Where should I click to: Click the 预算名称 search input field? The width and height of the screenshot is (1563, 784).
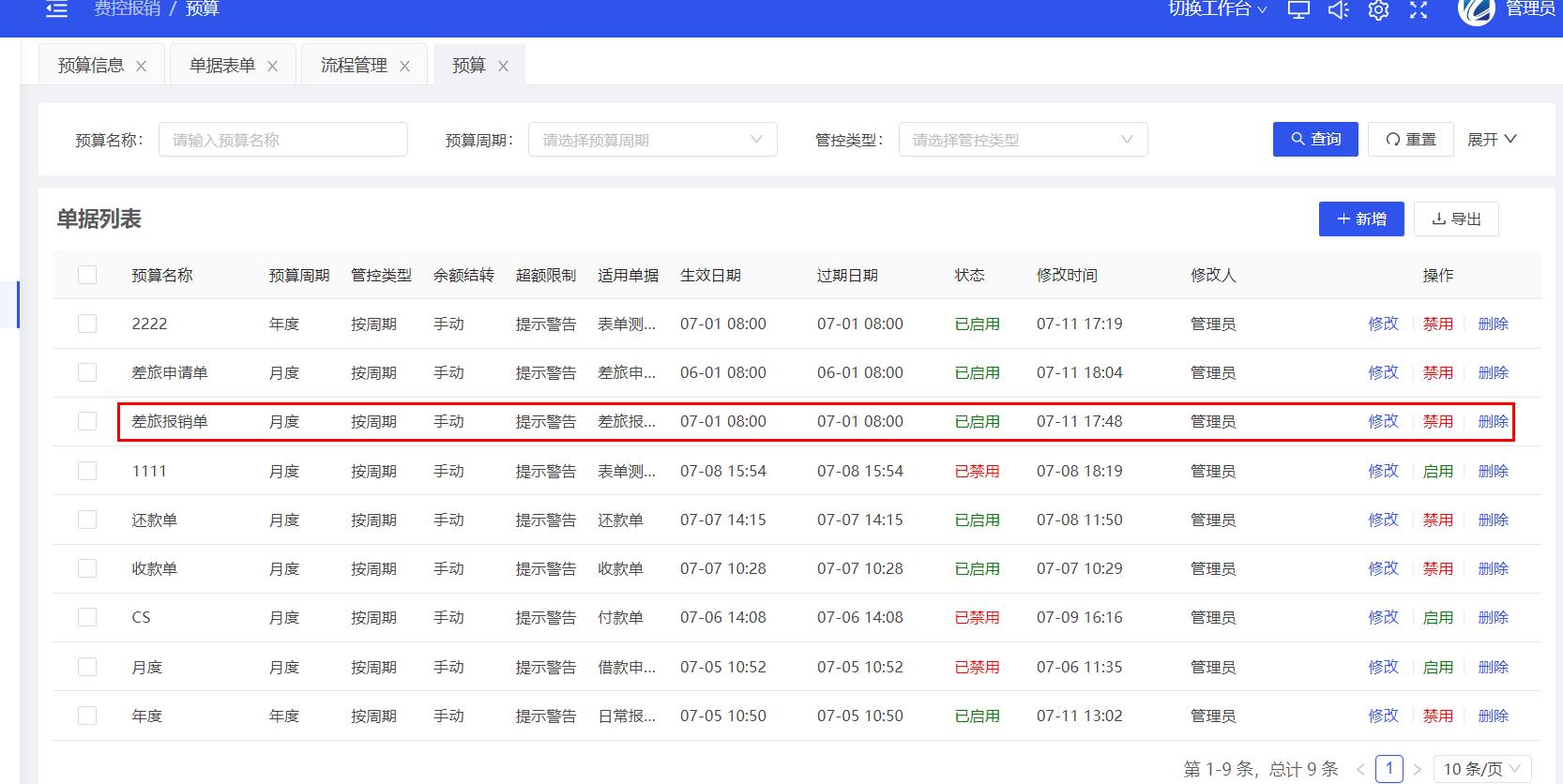pyautogui.click(x=282, y=140)
